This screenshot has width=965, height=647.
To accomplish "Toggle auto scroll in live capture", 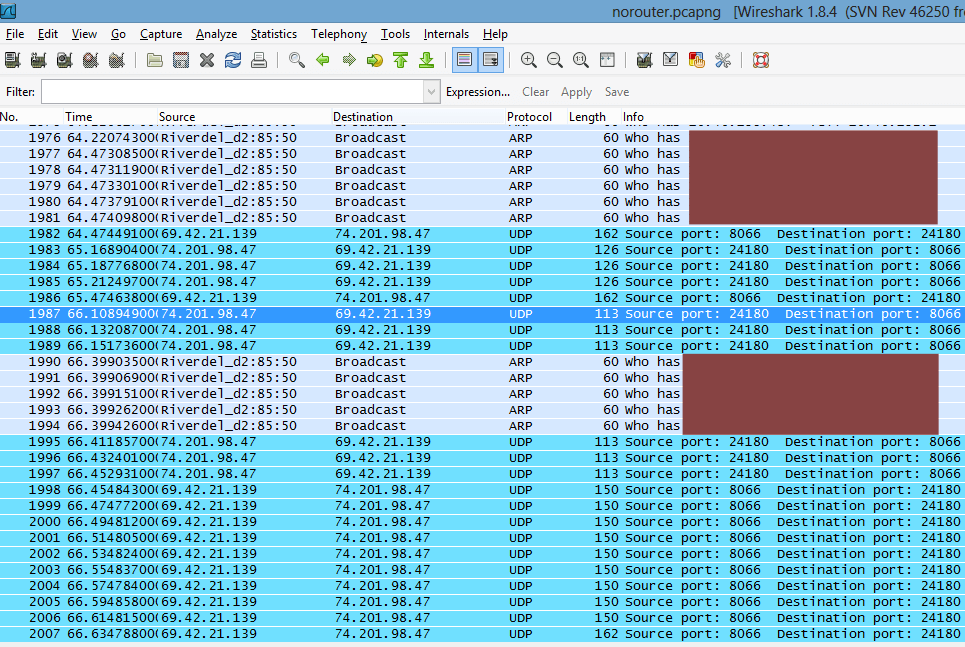I will (x=491, y=60).
